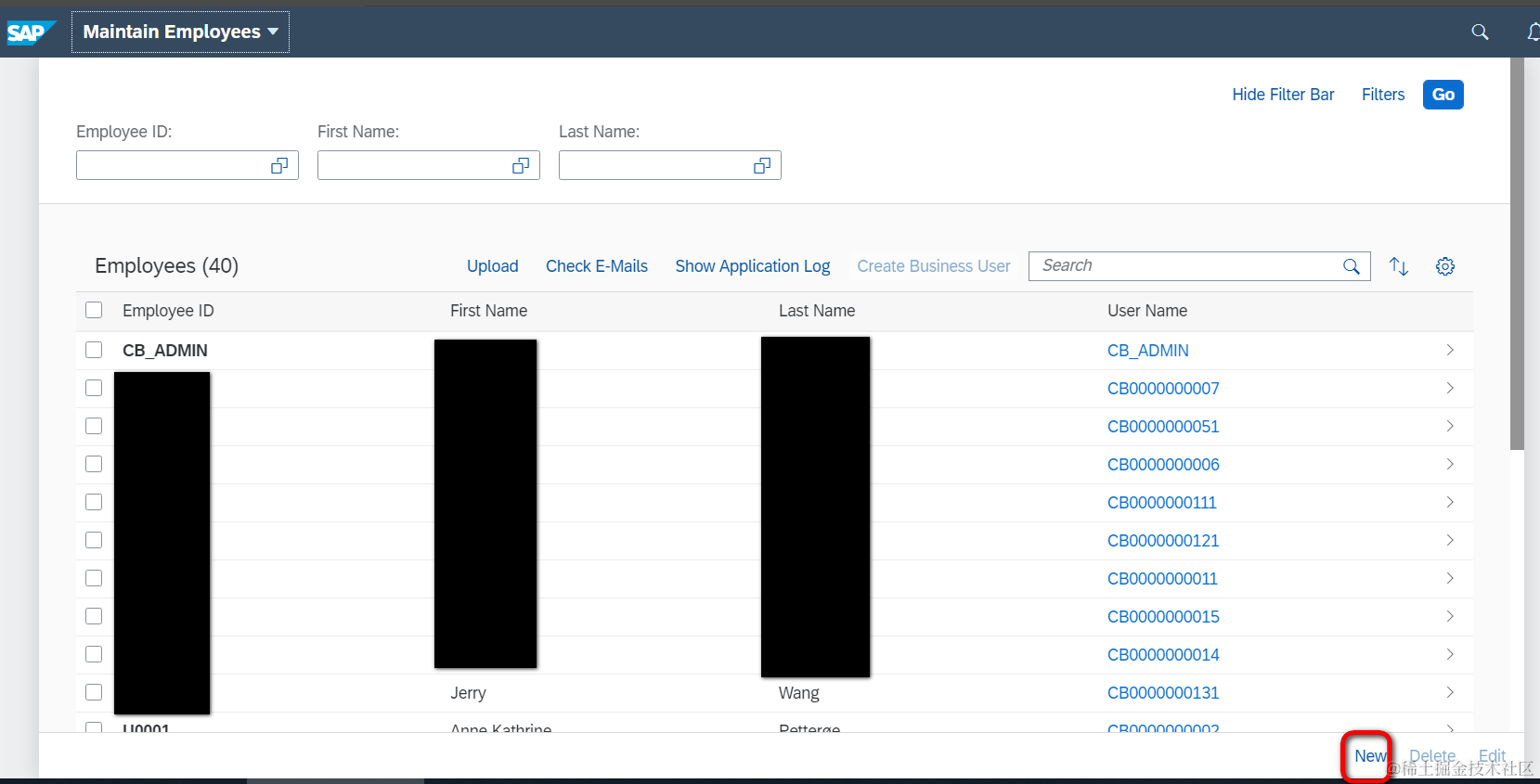Click Show Application Log

[x=753, y=266]
